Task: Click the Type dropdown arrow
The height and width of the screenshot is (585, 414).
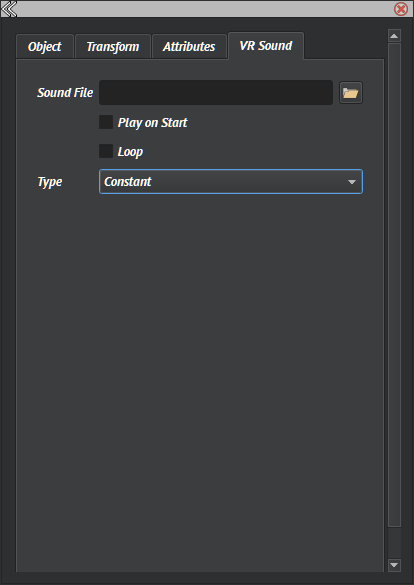Action: point(351,182)
